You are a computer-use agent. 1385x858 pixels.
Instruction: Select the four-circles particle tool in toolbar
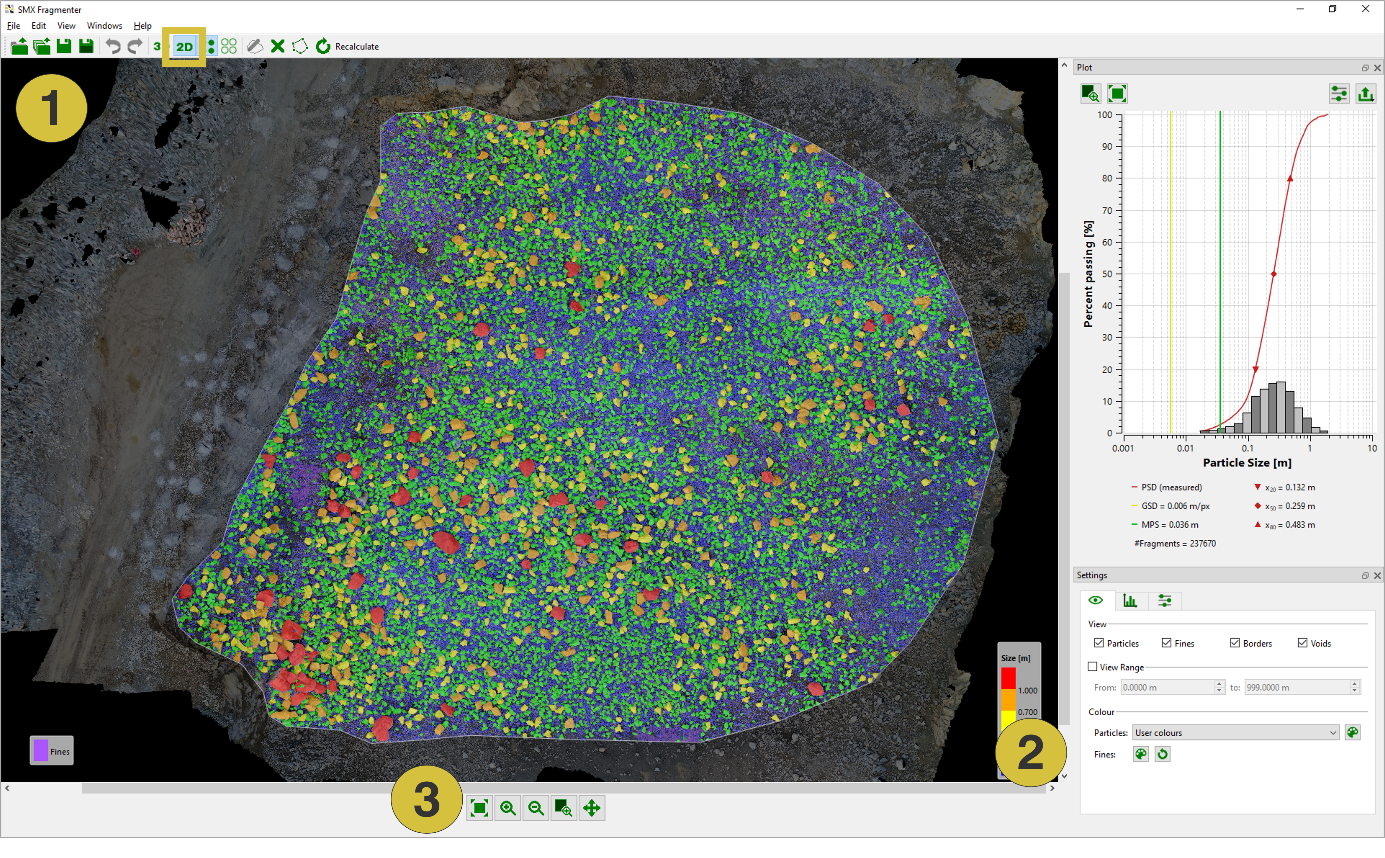(229, 46)
